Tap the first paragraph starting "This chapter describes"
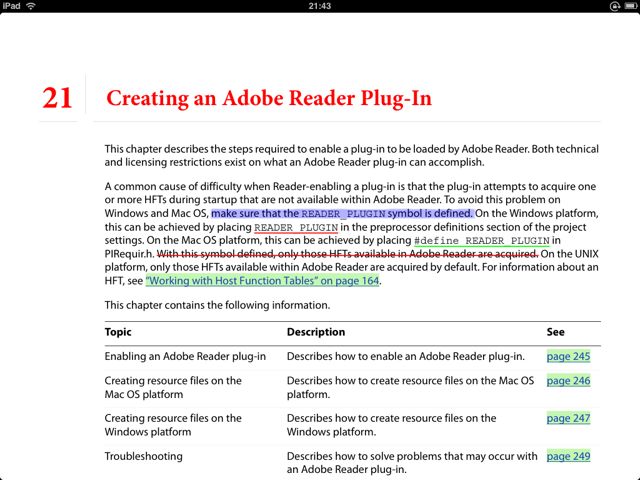The image size is (640, 480). click(x=351, y=156)
